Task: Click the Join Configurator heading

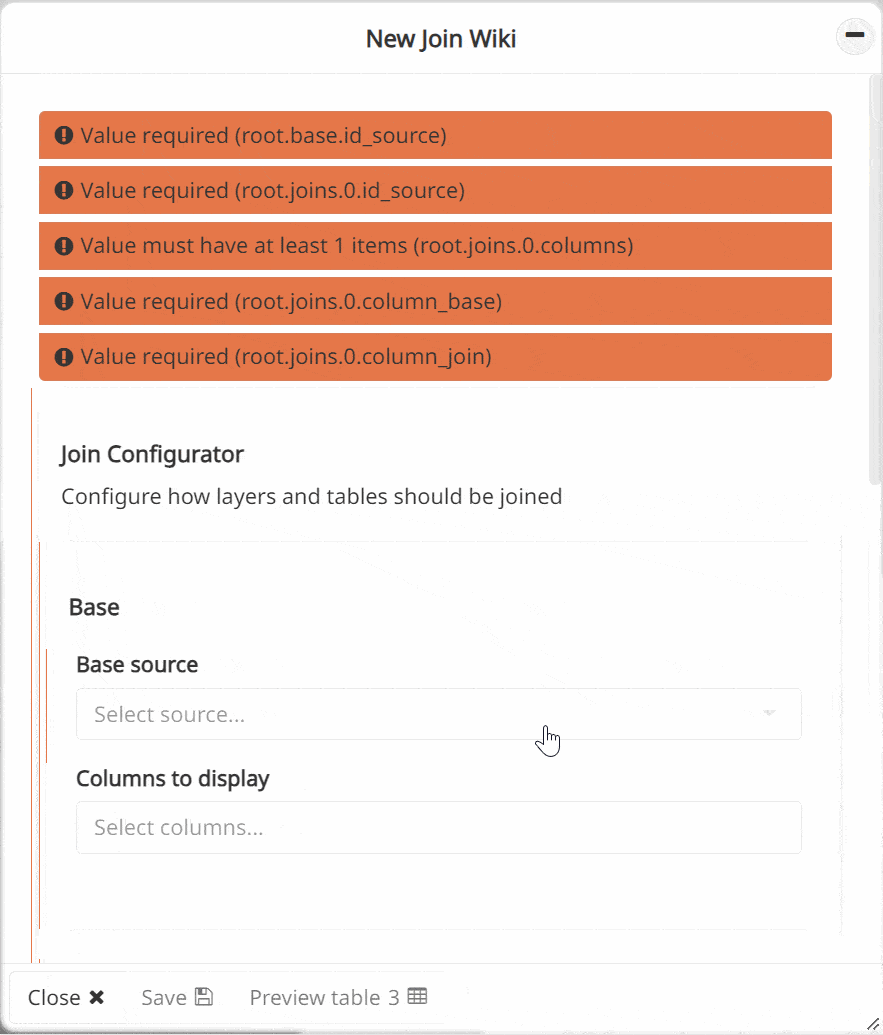Action: [152, 454]
